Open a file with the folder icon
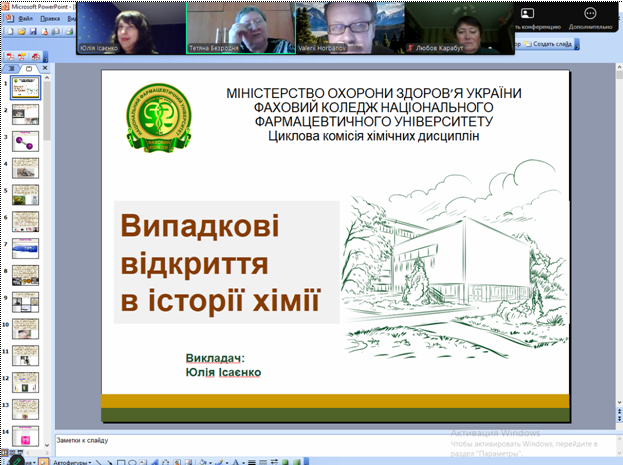 click(x=22, y=31)
